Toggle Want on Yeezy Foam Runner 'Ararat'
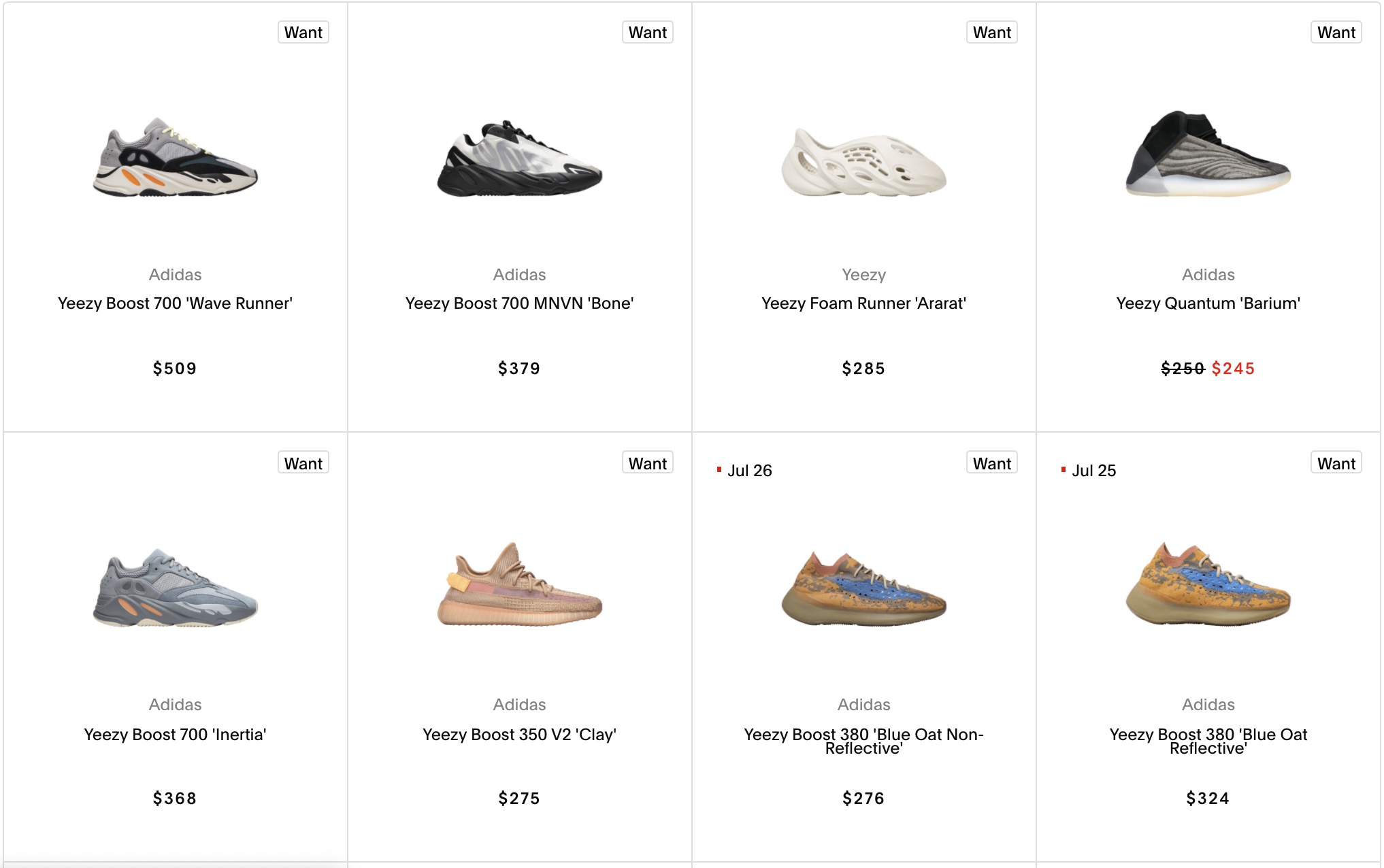This screenshot has width=1384, height=868. click(991, 33)
